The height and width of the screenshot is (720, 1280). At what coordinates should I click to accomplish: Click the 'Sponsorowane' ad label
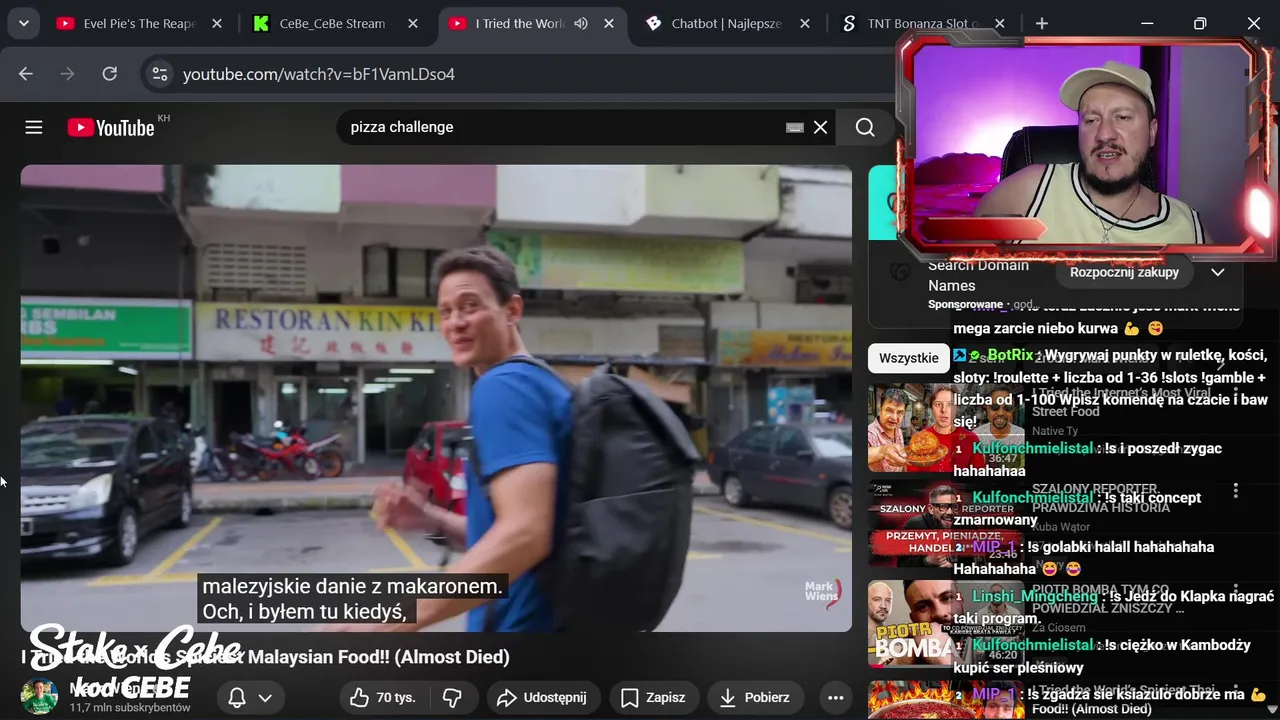(x=965, y=304)
